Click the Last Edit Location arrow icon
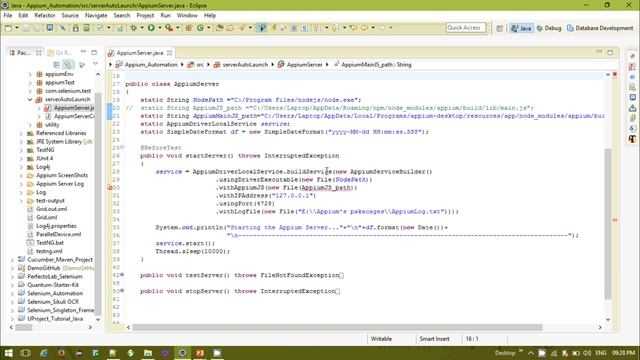Viewport: 640px width, 360px height. [353, 28]
